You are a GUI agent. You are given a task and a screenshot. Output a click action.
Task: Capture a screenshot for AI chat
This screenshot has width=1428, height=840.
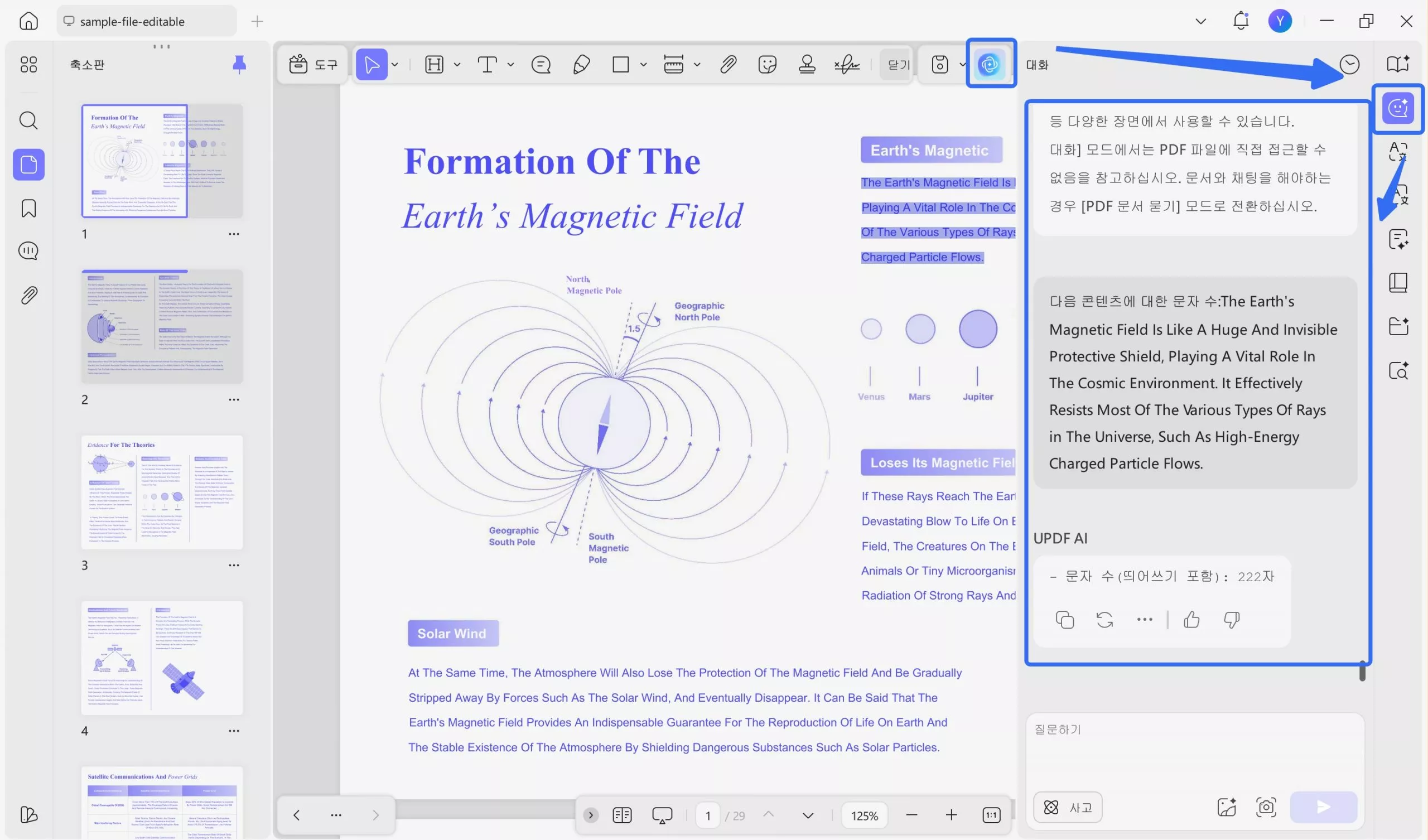(x=1266, y=807)
